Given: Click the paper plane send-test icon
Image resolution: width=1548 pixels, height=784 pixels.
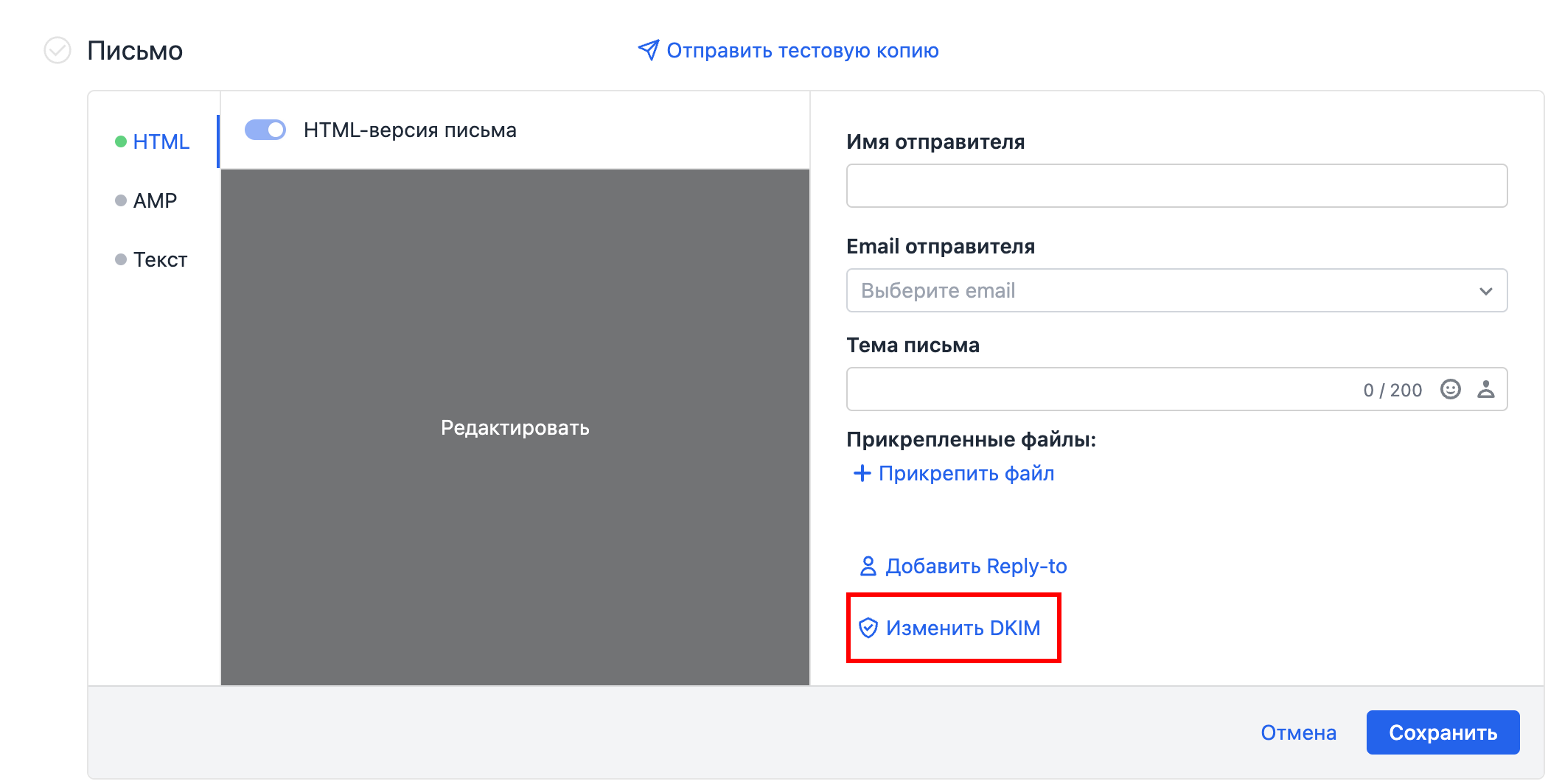Looking at the screenshot, I should coord(646,50).
